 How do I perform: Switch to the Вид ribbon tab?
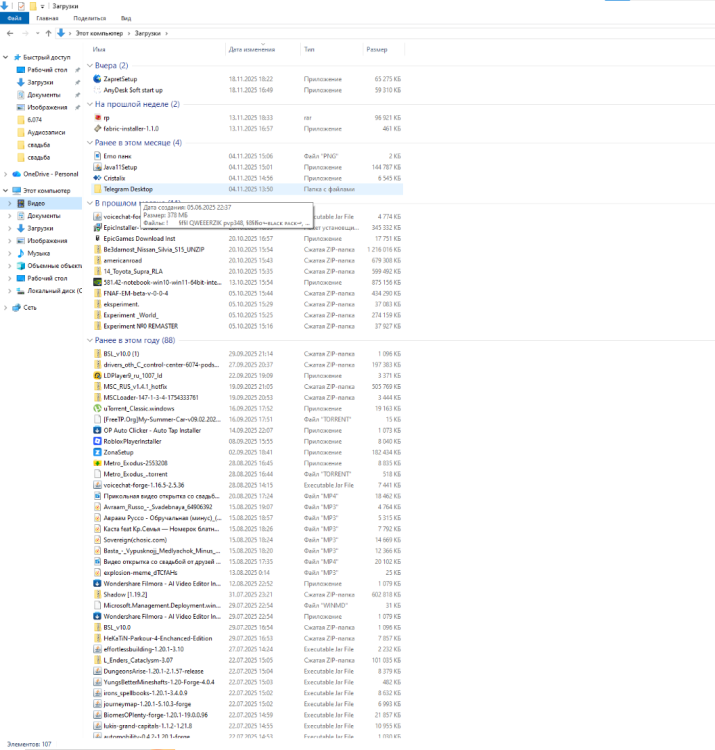[x=126, y=18]
